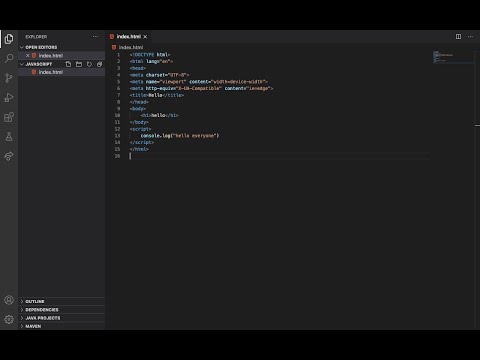Click the title Hello line
The width and height of the screenshot is (480, 360).
157,95
